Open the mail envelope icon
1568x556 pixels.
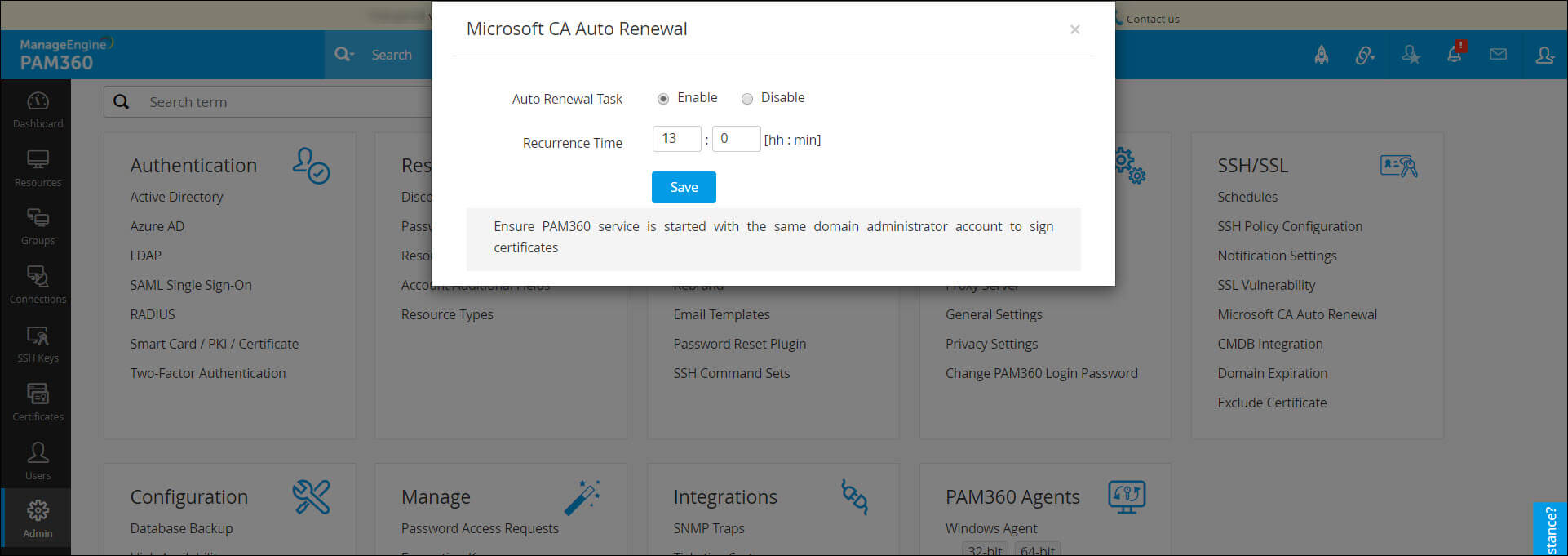pyautogui.click(x=1498, y=55)
